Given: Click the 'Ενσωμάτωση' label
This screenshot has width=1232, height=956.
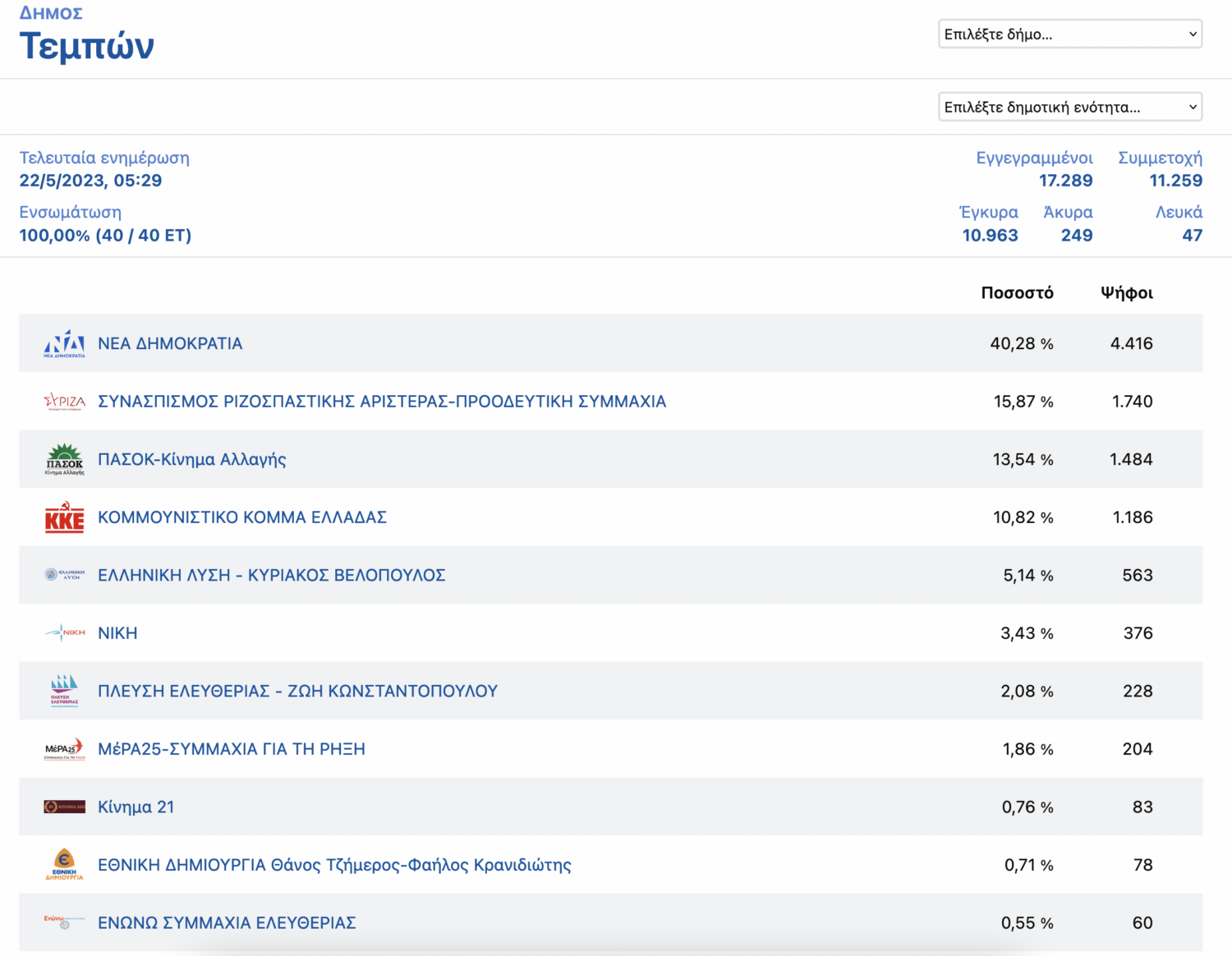Looking at the screenshot, I should [71, 212].
